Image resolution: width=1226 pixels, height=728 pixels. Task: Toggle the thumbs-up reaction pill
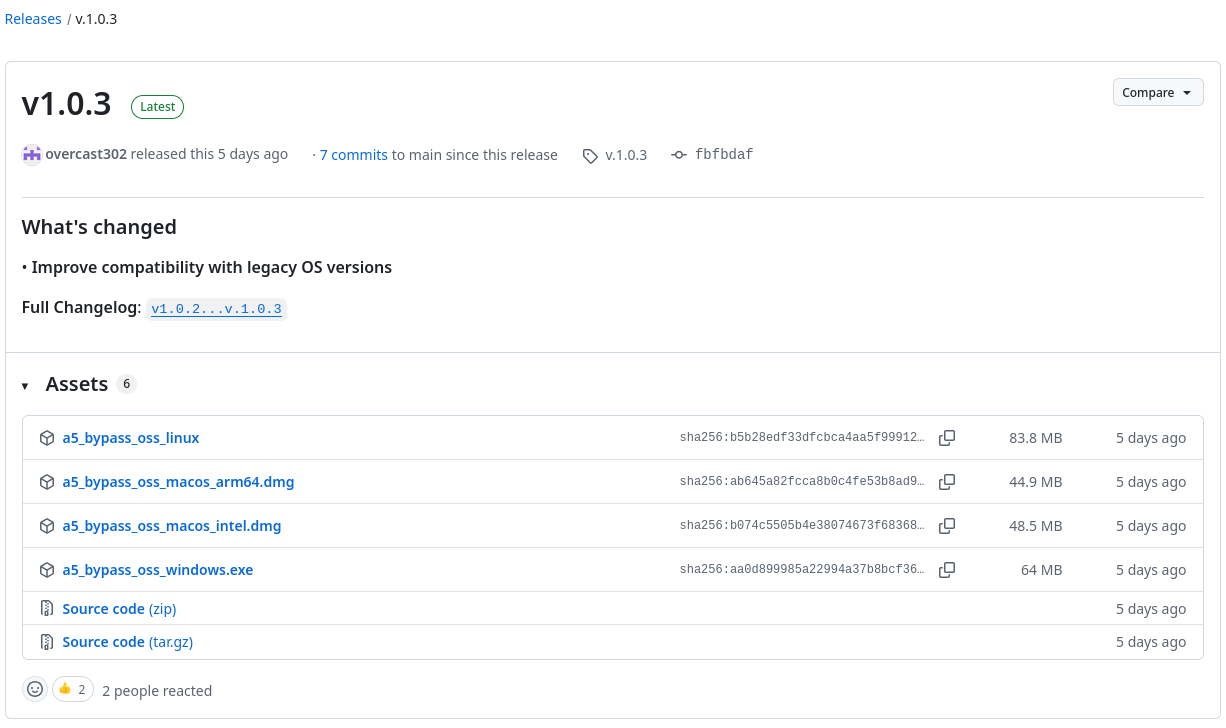[72, 689]
